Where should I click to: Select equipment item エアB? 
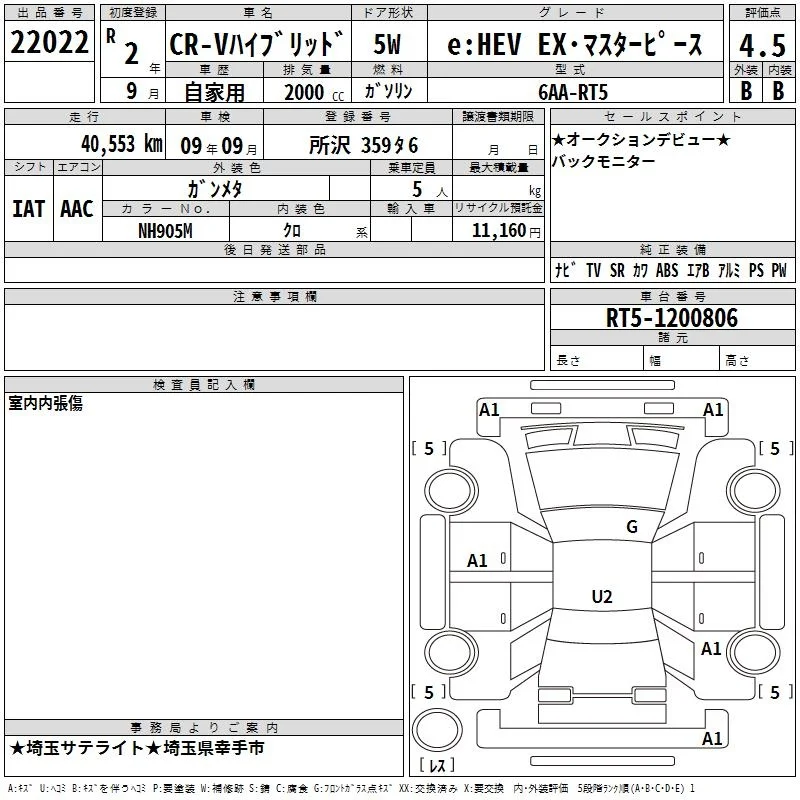point(698,270)
